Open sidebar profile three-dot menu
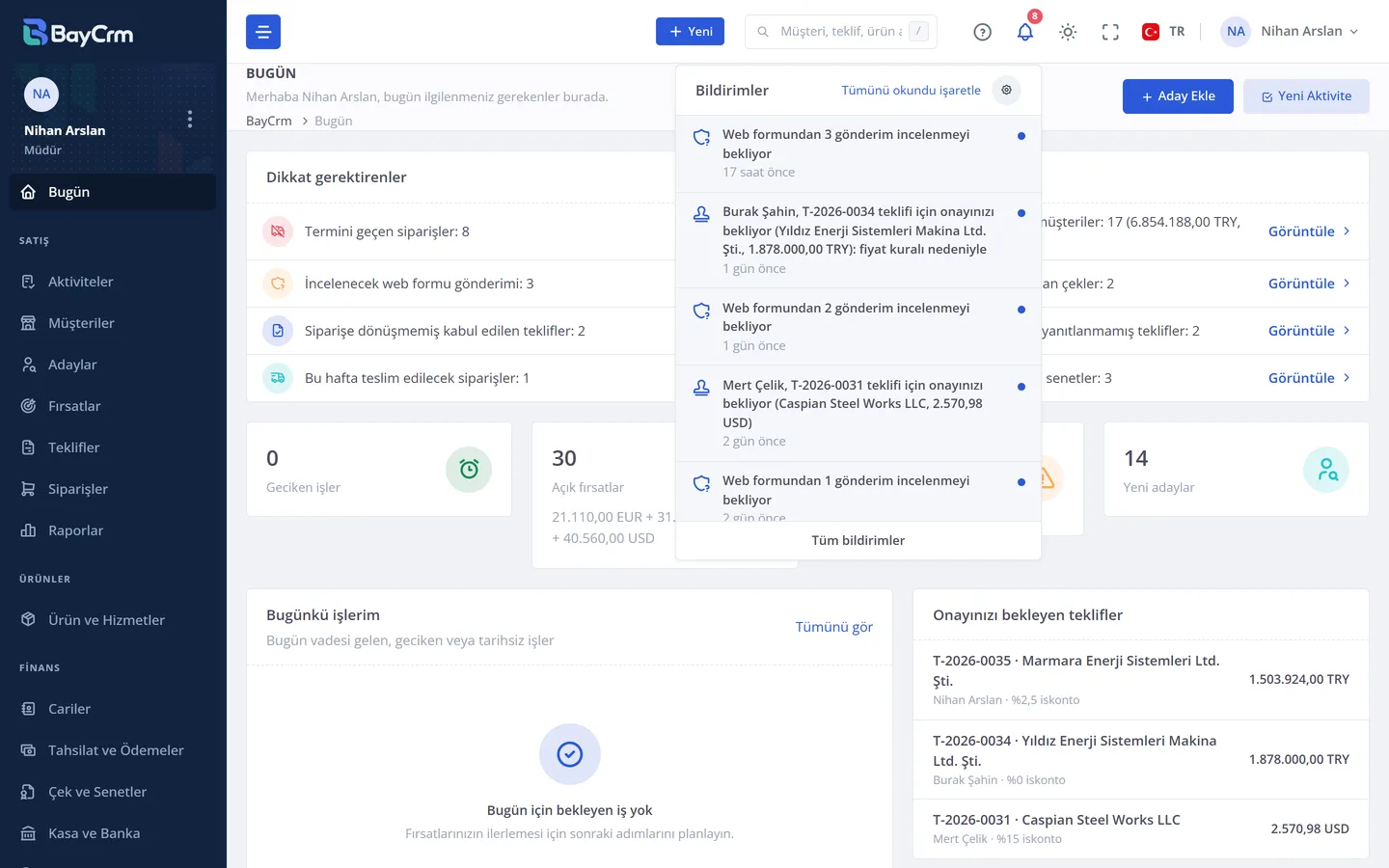Viewport: 1389px width, 868px height. click(x=190, y=119)
